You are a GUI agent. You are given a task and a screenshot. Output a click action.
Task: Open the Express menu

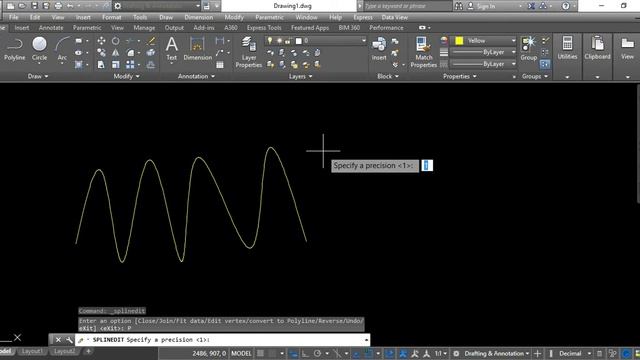point(363,17)
